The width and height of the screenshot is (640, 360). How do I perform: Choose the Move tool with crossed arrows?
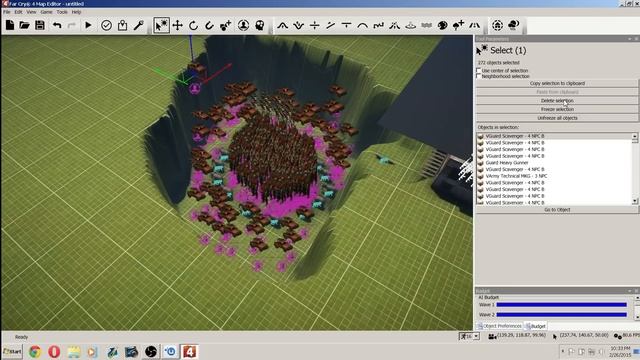pos(178,25)
